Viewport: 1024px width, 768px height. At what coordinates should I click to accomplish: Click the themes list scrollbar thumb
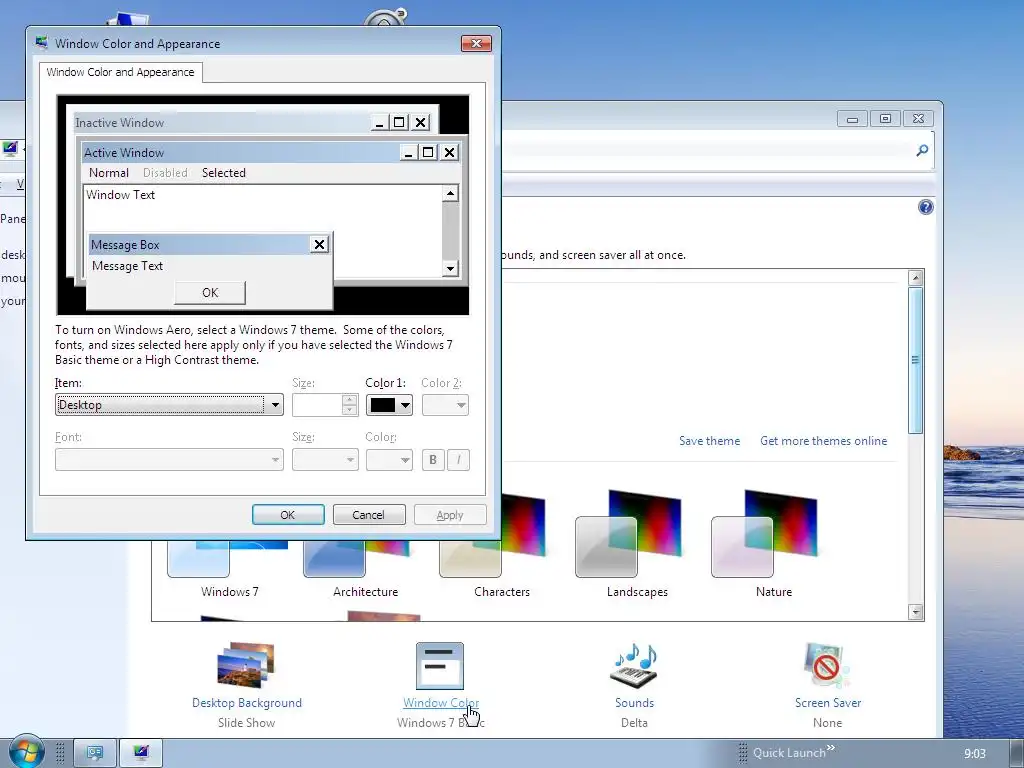point(916,360)
